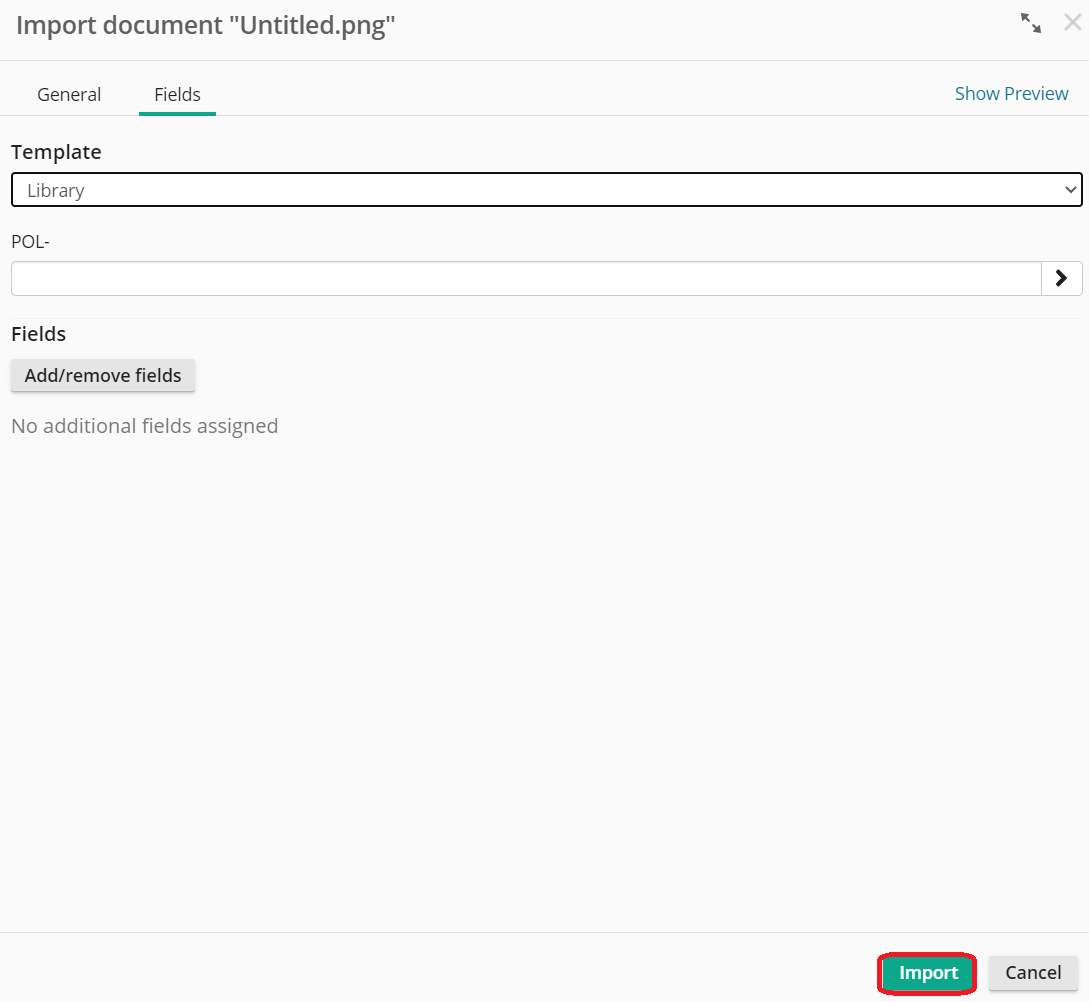Viewport: 1089px width, 1002px height.
Task: Click the Template combo box chevron
Action: (x=1071, y=189)
